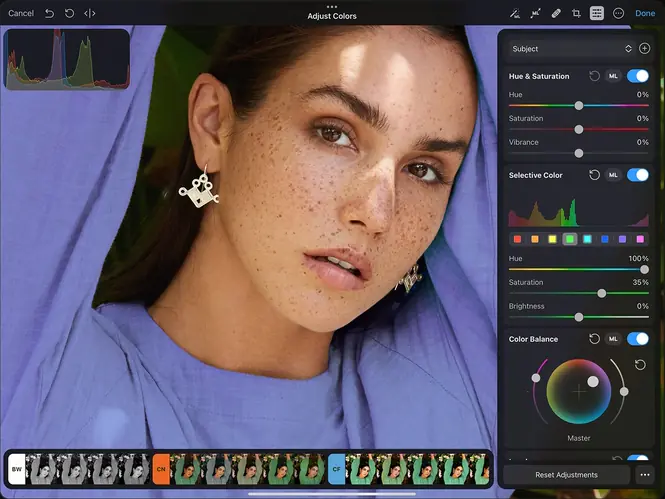This screenshot has height=499, width=665.
Task: Select the cyan selective color swatch
Action: 587,239
